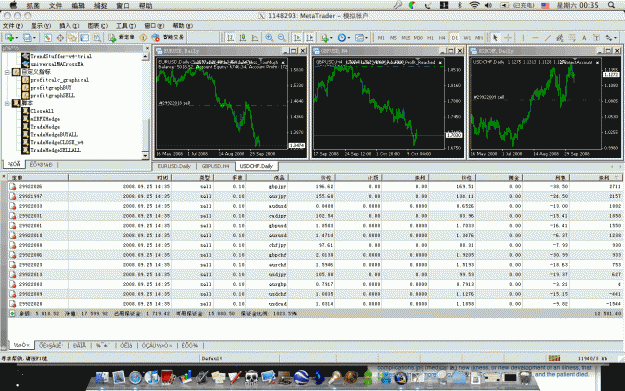
Task: Select the H4 timeframe
Action: pyautogui.click(x=442, y=38)
